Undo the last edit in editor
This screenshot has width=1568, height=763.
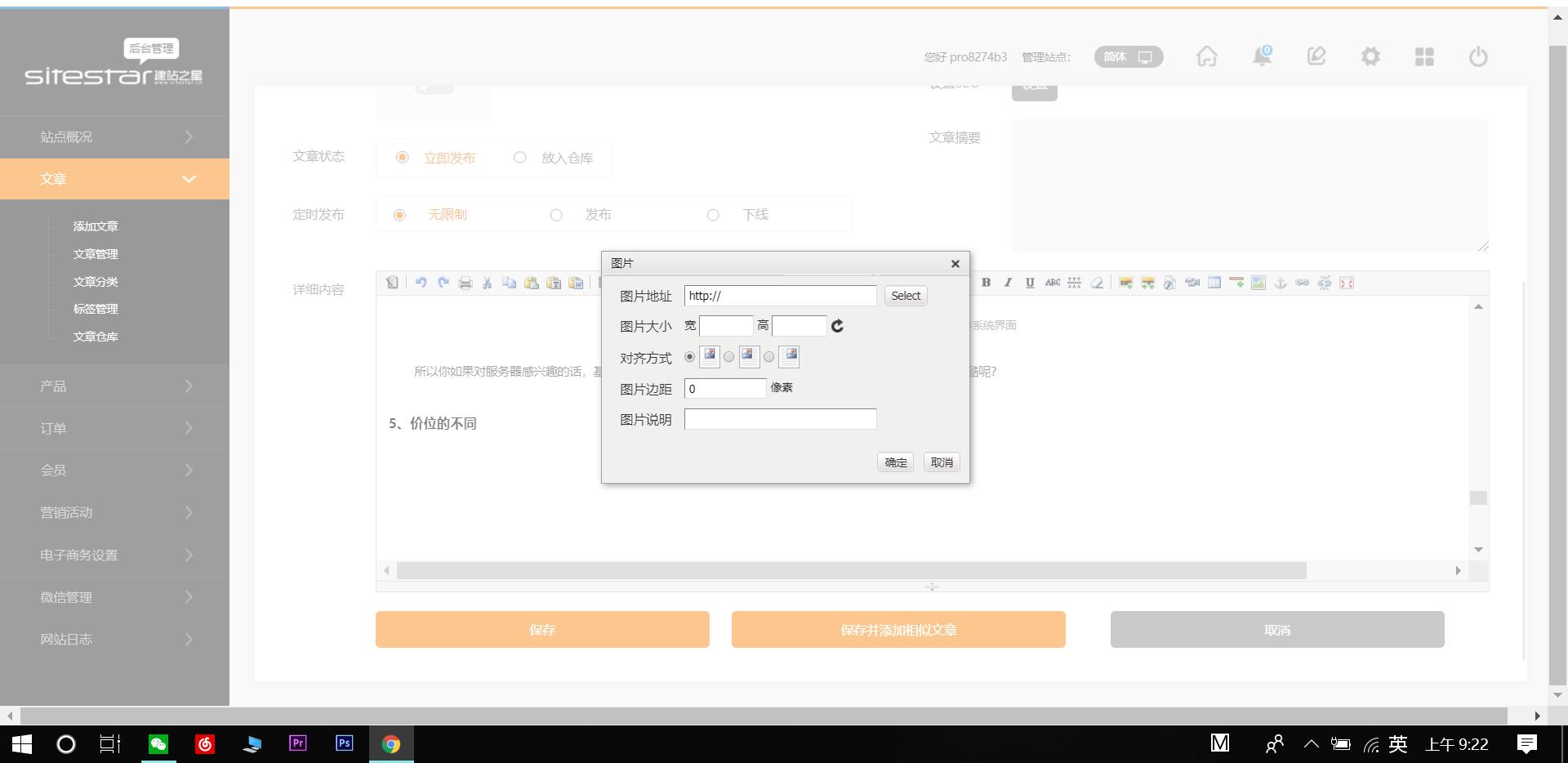coord(421,283)
